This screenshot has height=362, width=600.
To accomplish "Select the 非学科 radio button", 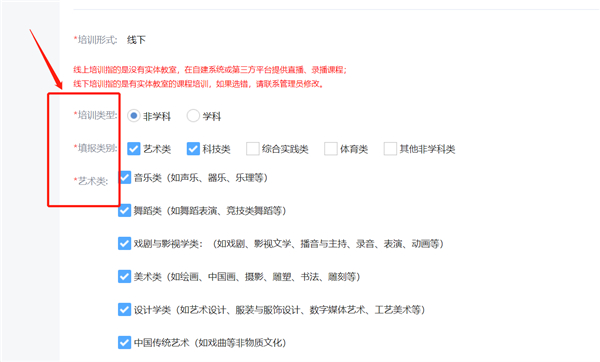I will (x=134, y=116).
